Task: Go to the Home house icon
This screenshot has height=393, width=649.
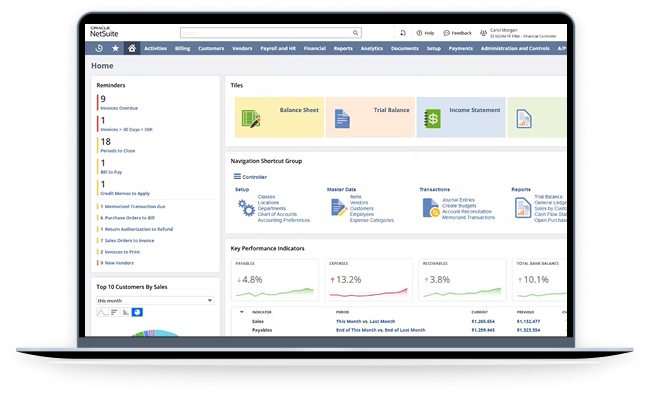Action: coord(132,48)
